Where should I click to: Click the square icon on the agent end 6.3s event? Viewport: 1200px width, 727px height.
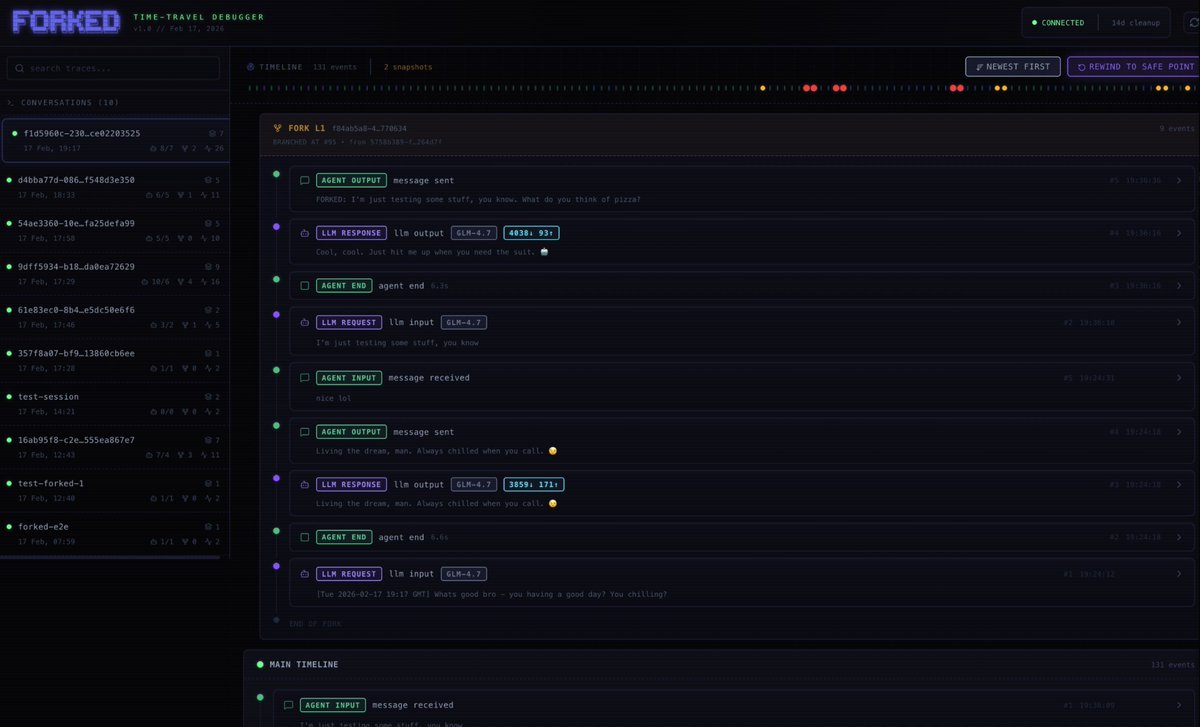pyautogui.click(x=305, y=285)
